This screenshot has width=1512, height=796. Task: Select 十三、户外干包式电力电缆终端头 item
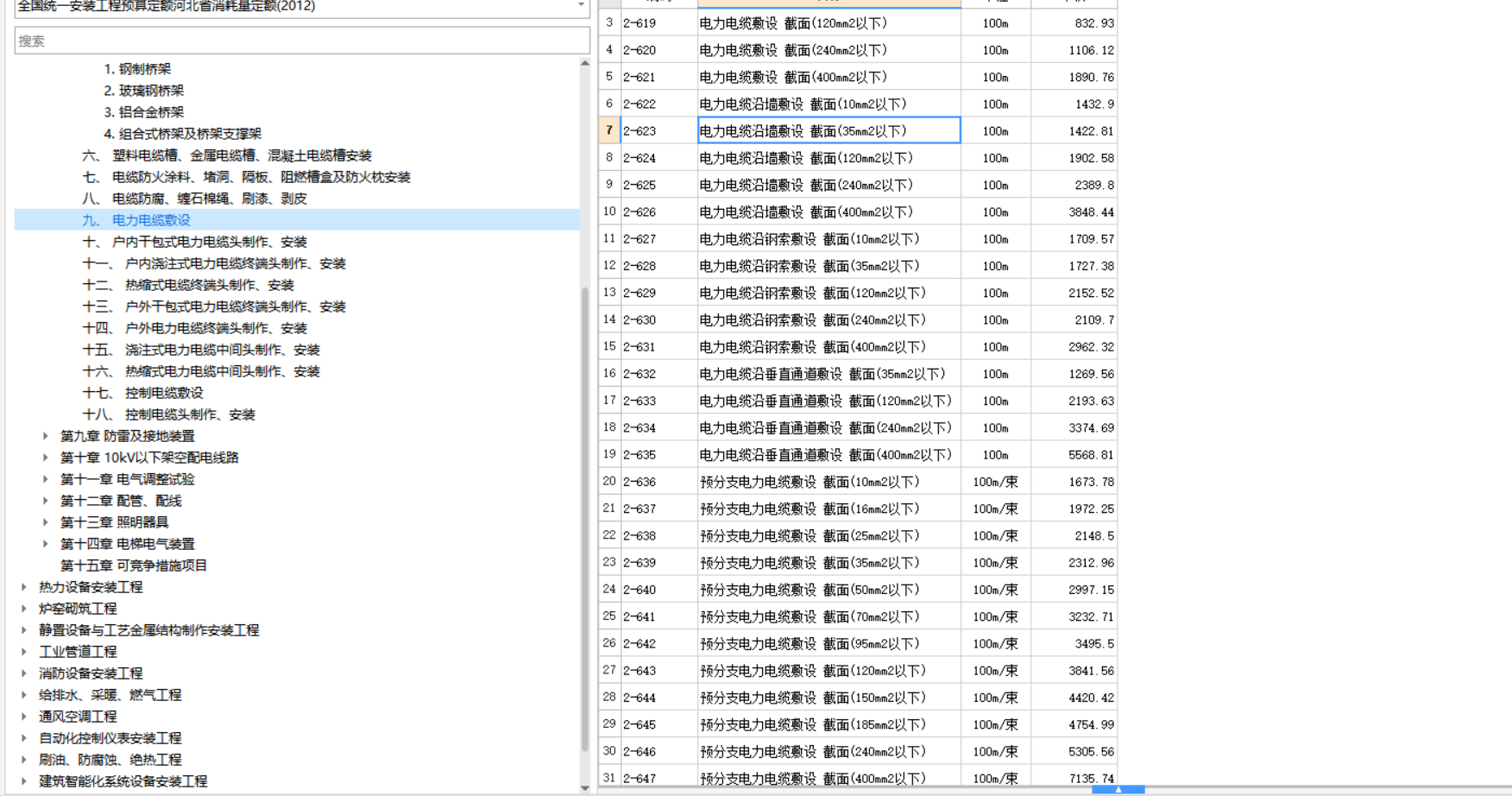[x=214, y=306]
